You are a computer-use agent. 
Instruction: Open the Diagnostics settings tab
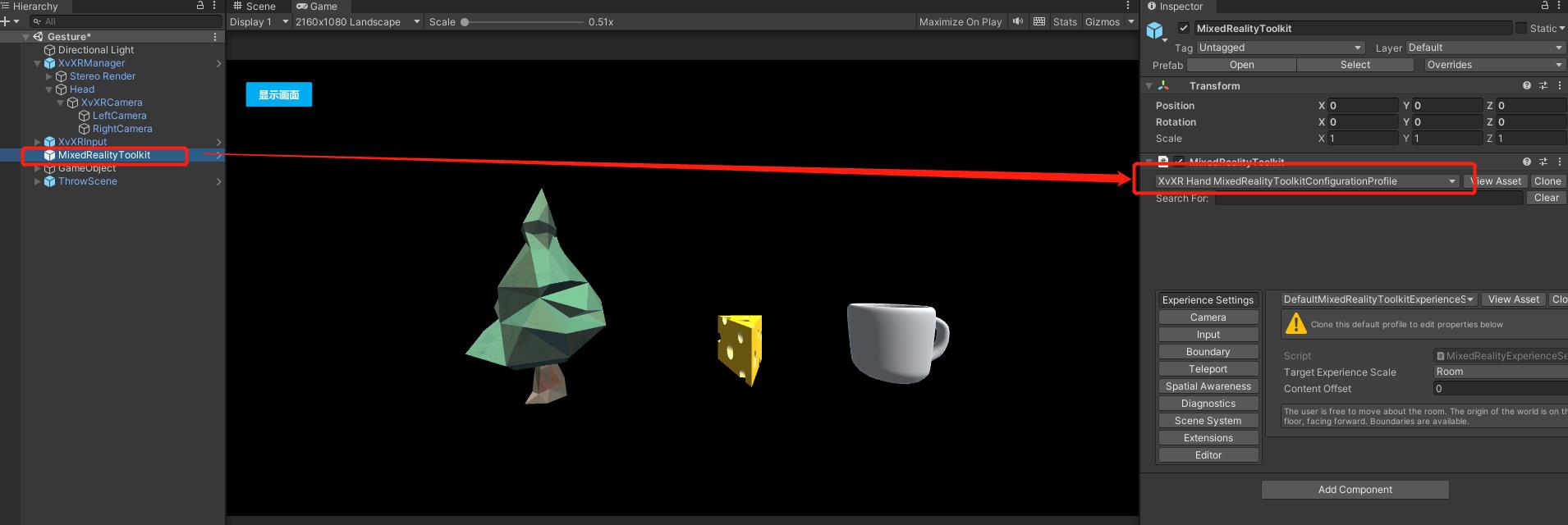coord(1208,404)
